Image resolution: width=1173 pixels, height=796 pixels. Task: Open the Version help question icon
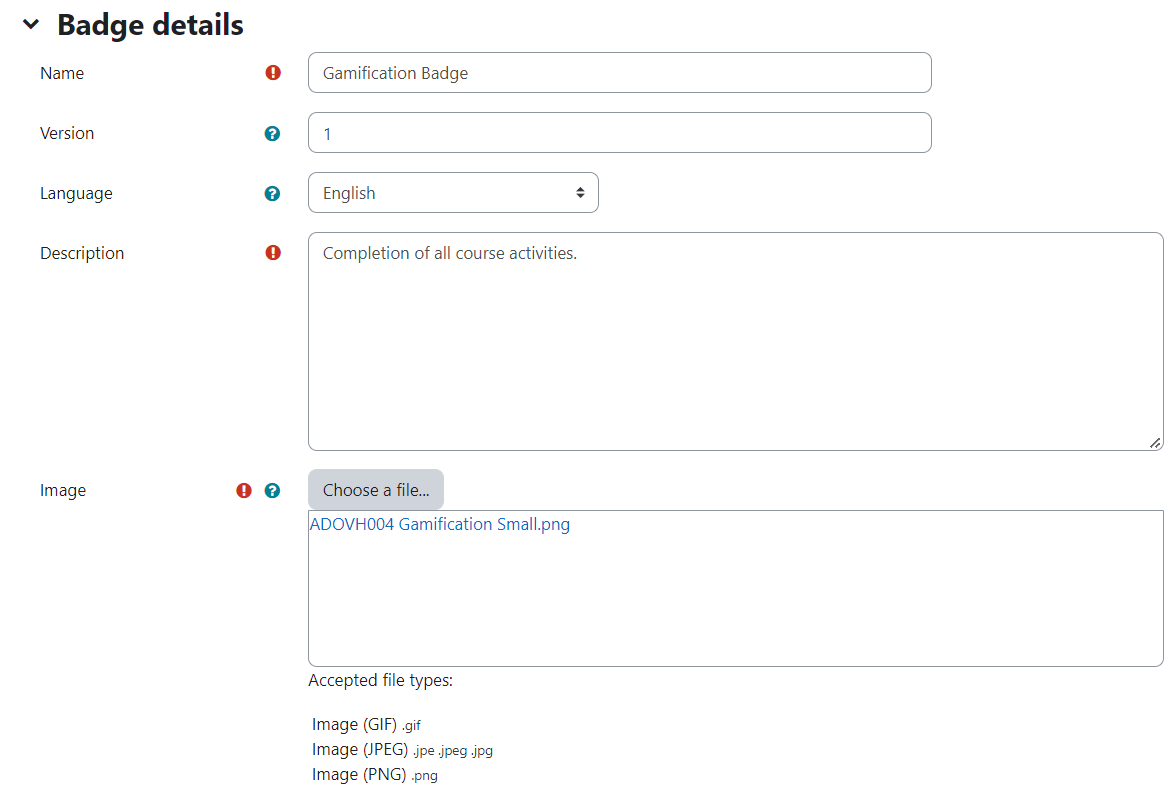point(272,133)
